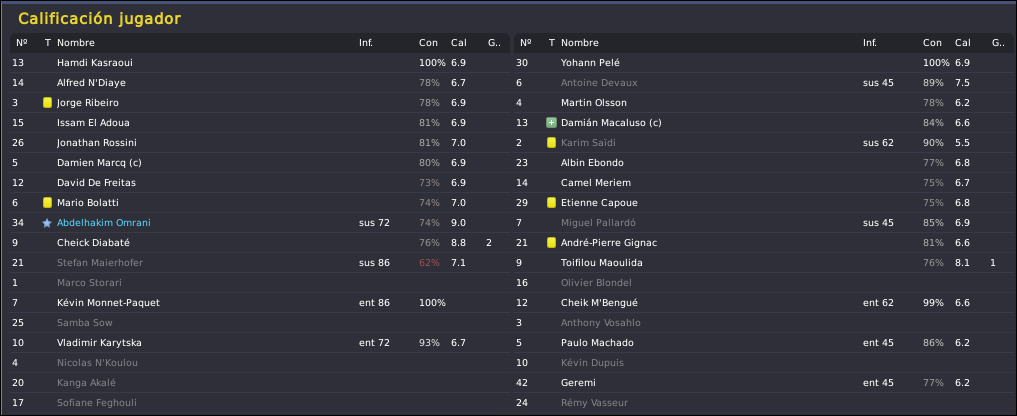The height and width of the screenshot is (416, 1017).
Task: Click Jorge Ribeiro's yellow card icon
Action: click(x=47, y=103)
